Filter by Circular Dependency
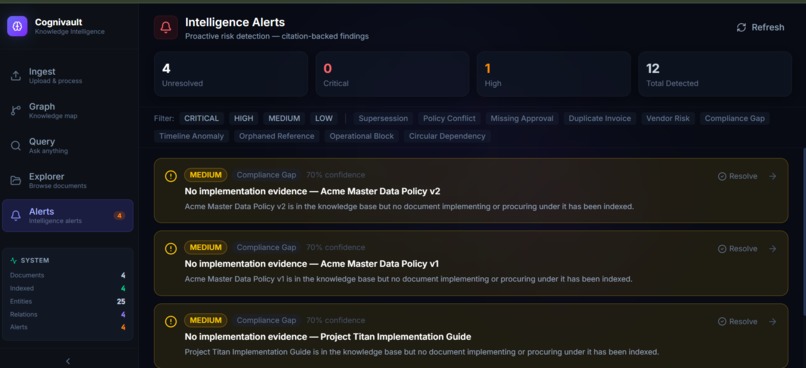This screenshot has height=368, width=806. pyautogui.click(x=447, y=136)
